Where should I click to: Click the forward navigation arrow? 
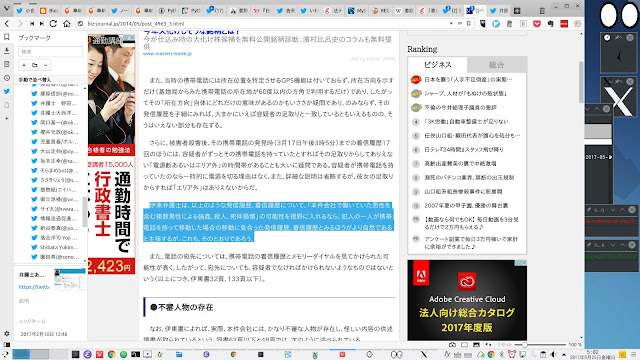(20, 24)
